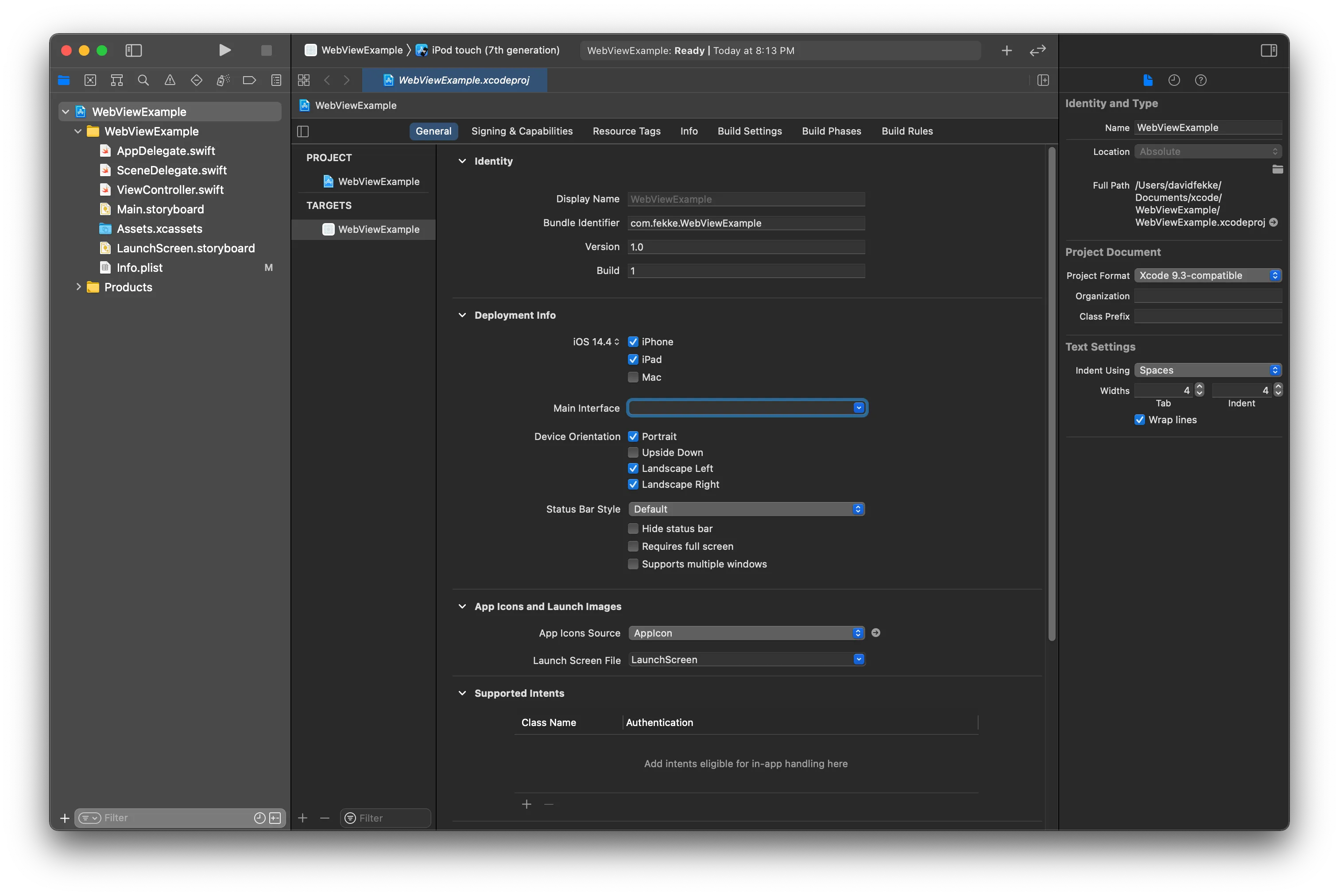Collapse the Identity section
Viewport: 1339px width, 896px height.
(462, 161)
